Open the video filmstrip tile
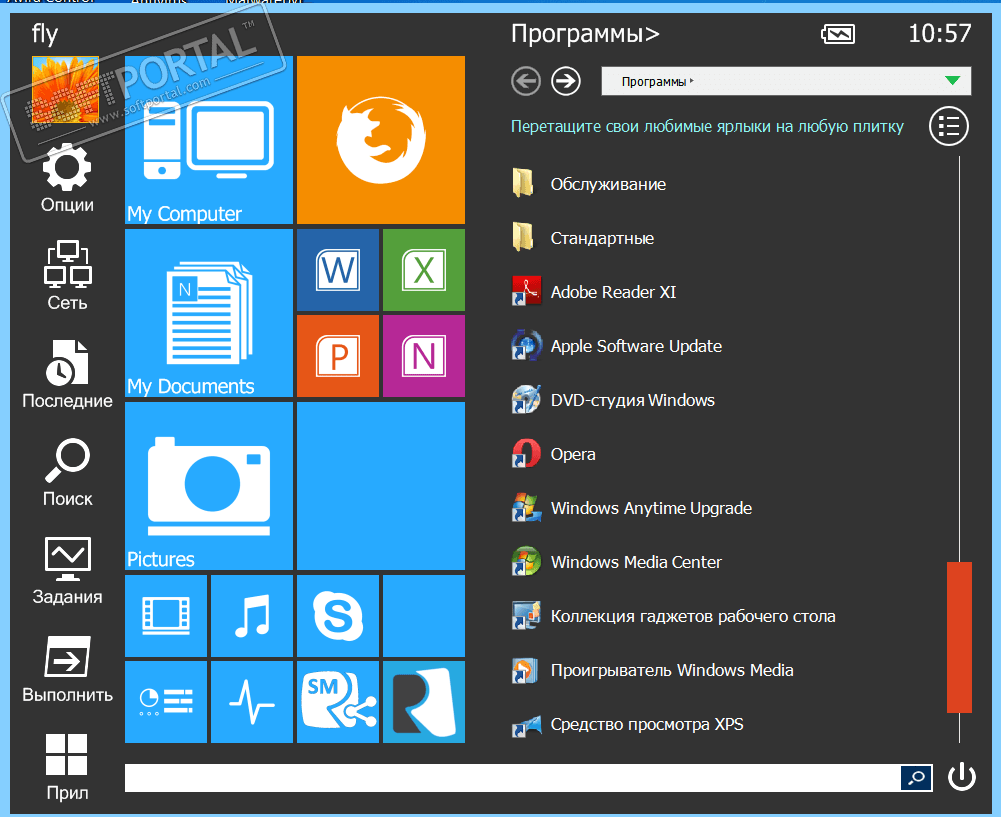 (166, 616)
